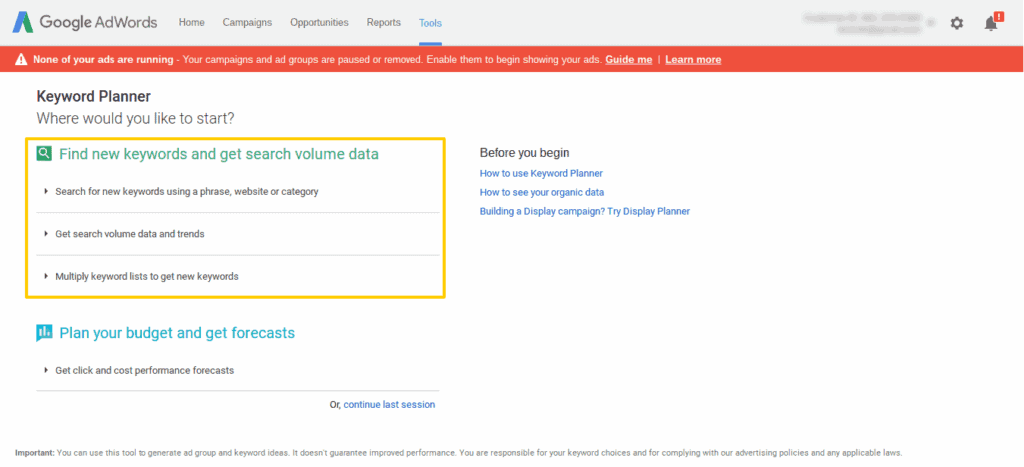Click the warning triangle in the red banner
Screen dimensions: 1024x467
[x=20, y=60]
